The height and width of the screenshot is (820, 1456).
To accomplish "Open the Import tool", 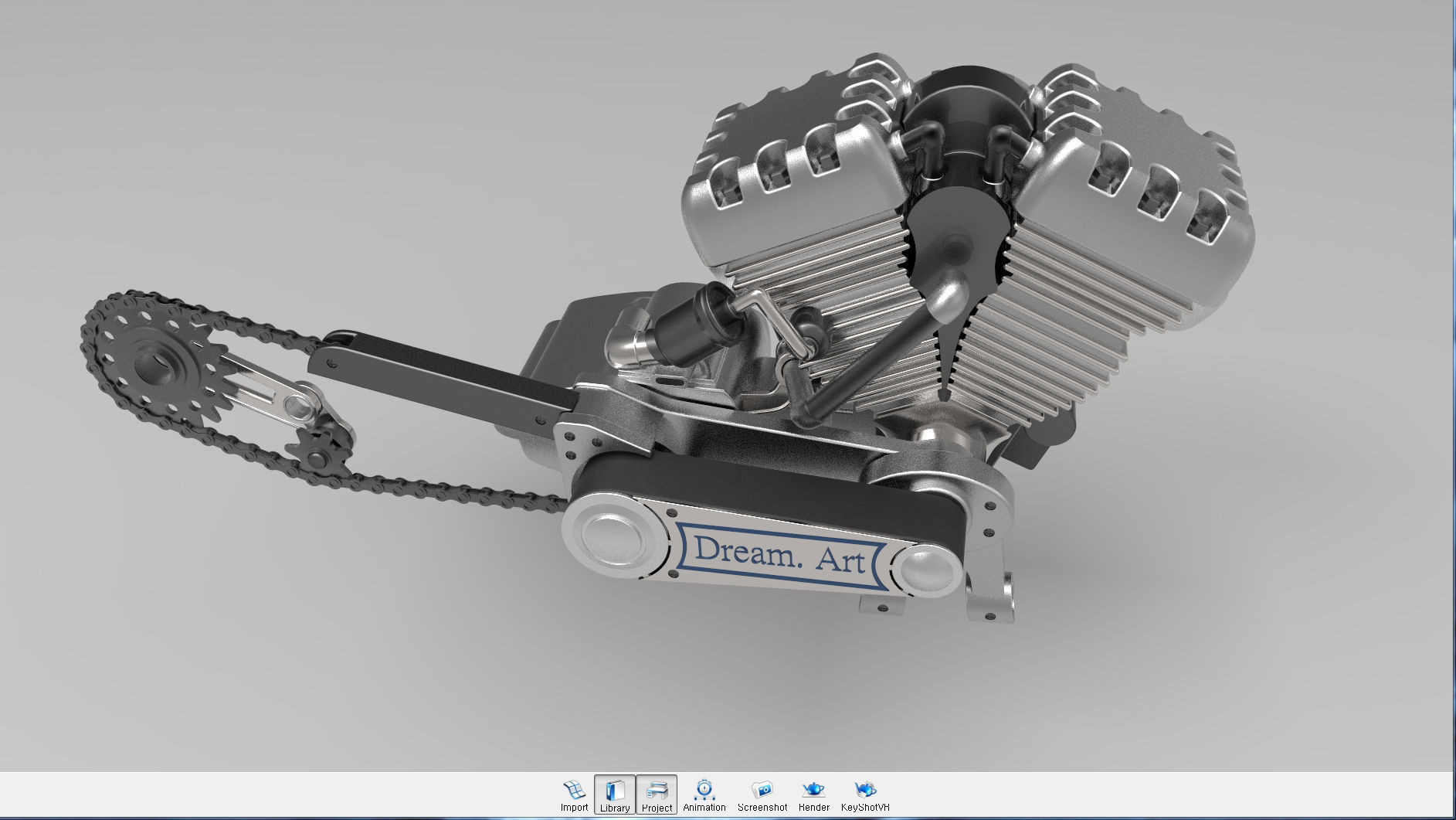I will pos(574,795).
